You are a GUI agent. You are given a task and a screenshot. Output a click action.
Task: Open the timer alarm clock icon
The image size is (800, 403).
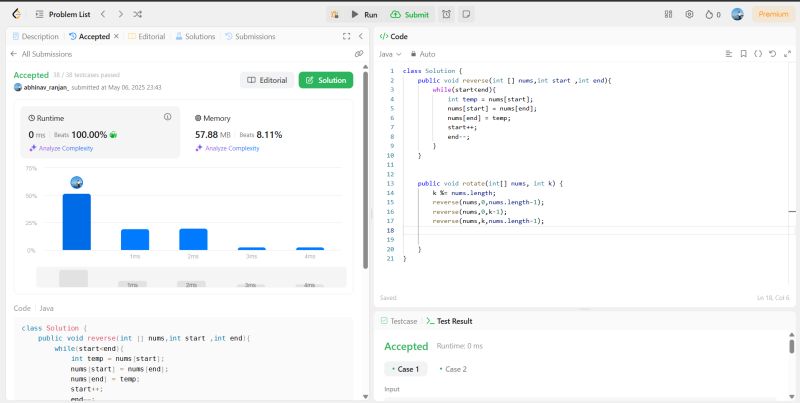click(x=446, y=15)
